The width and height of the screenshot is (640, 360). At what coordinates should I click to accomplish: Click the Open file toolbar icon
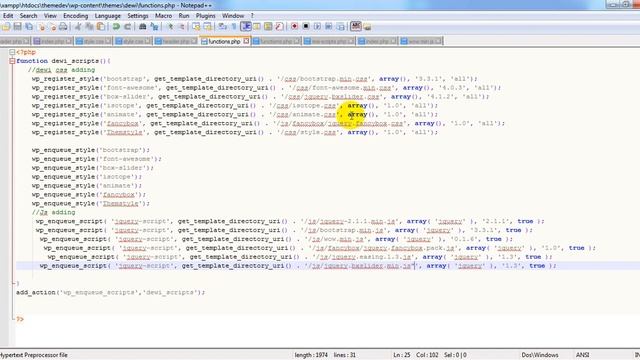point(6,27)
